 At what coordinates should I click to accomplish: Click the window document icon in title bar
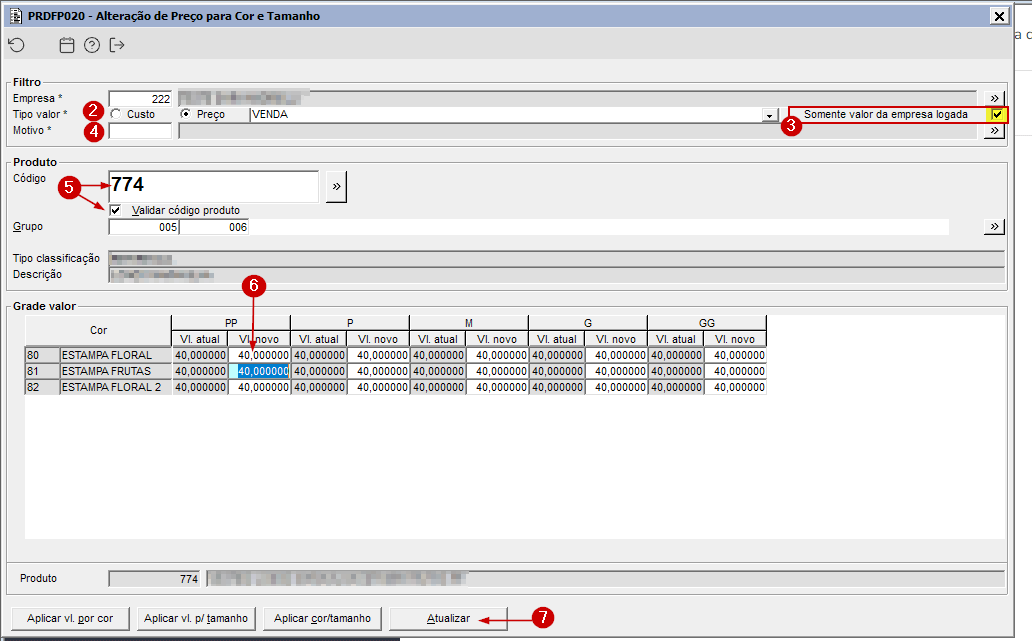click(x=16, y=16)
